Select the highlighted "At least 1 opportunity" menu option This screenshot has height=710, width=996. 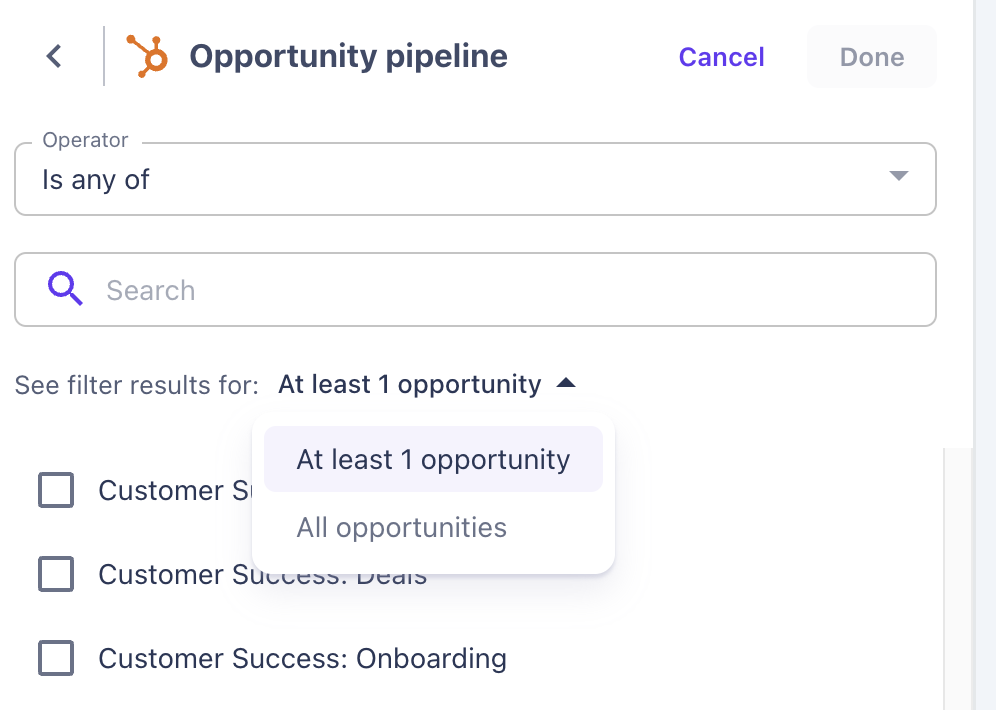coord(433,460)
